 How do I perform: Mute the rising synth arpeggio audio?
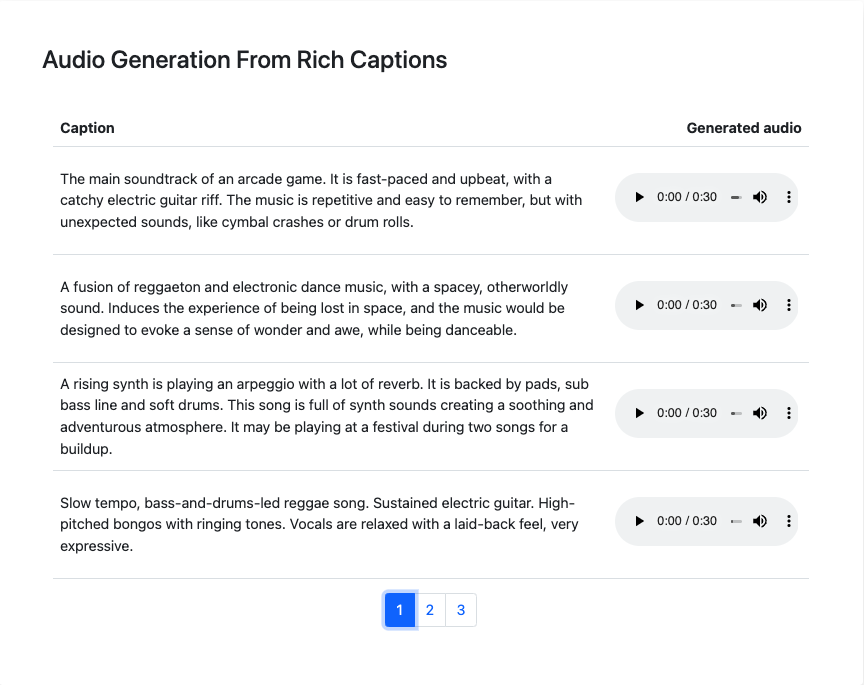click(760, 414)
